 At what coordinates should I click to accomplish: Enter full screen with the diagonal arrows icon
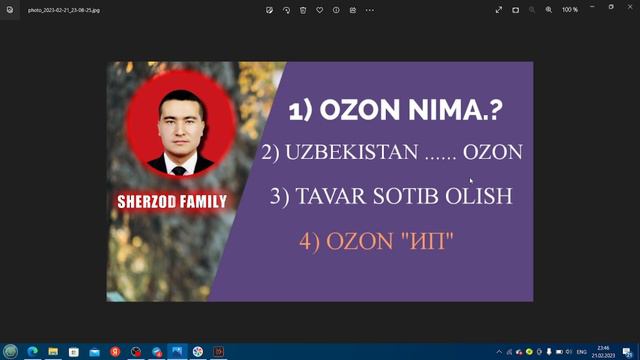coord(499,10)
